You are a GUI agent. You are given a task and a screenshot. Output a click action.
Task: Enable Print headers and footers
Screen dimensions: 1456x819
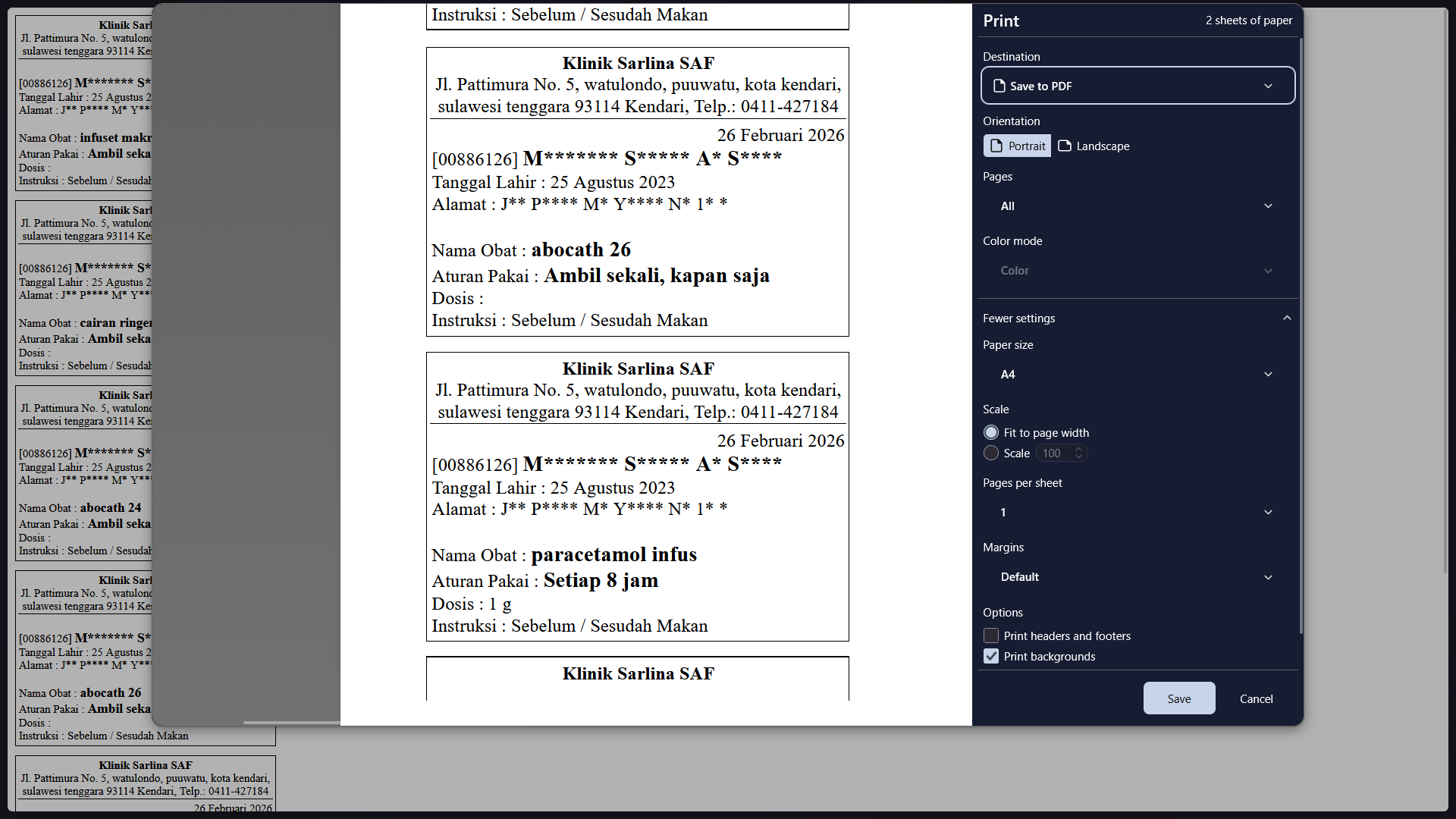click(991, 635)
